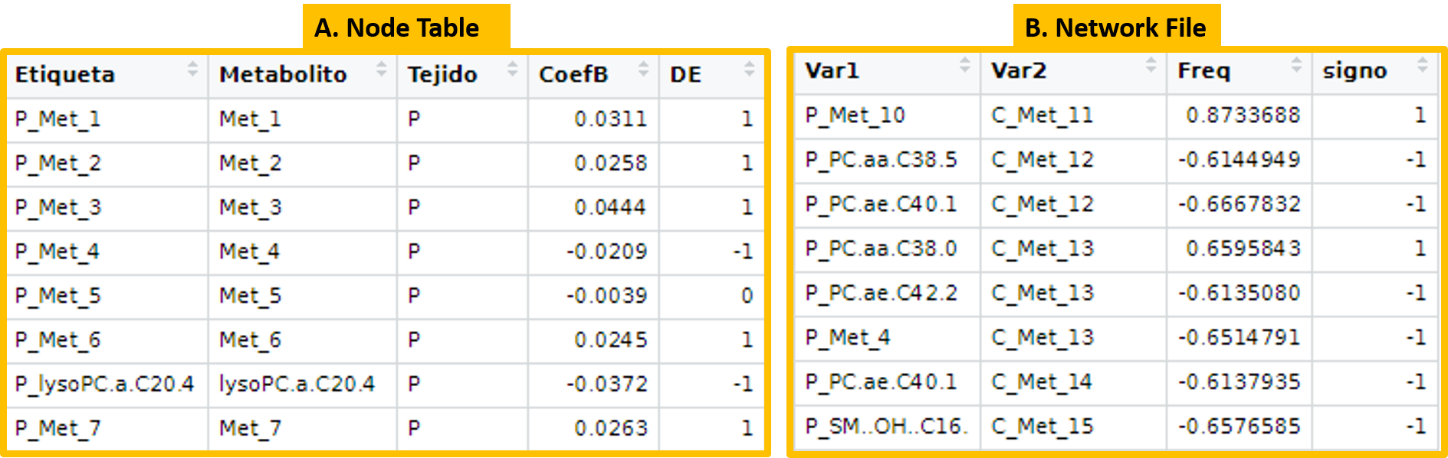Click the lysoPC.a.C20.4 Metabolito cell
Image resolution: width=1448 pixels, height=458 pixels.
tap(303, 384)
